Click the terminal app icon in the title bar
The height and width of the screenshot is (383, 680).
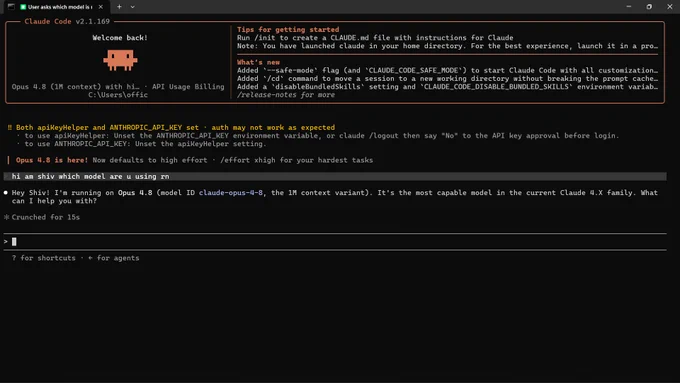pyautogui.click(x=11, y=7)
